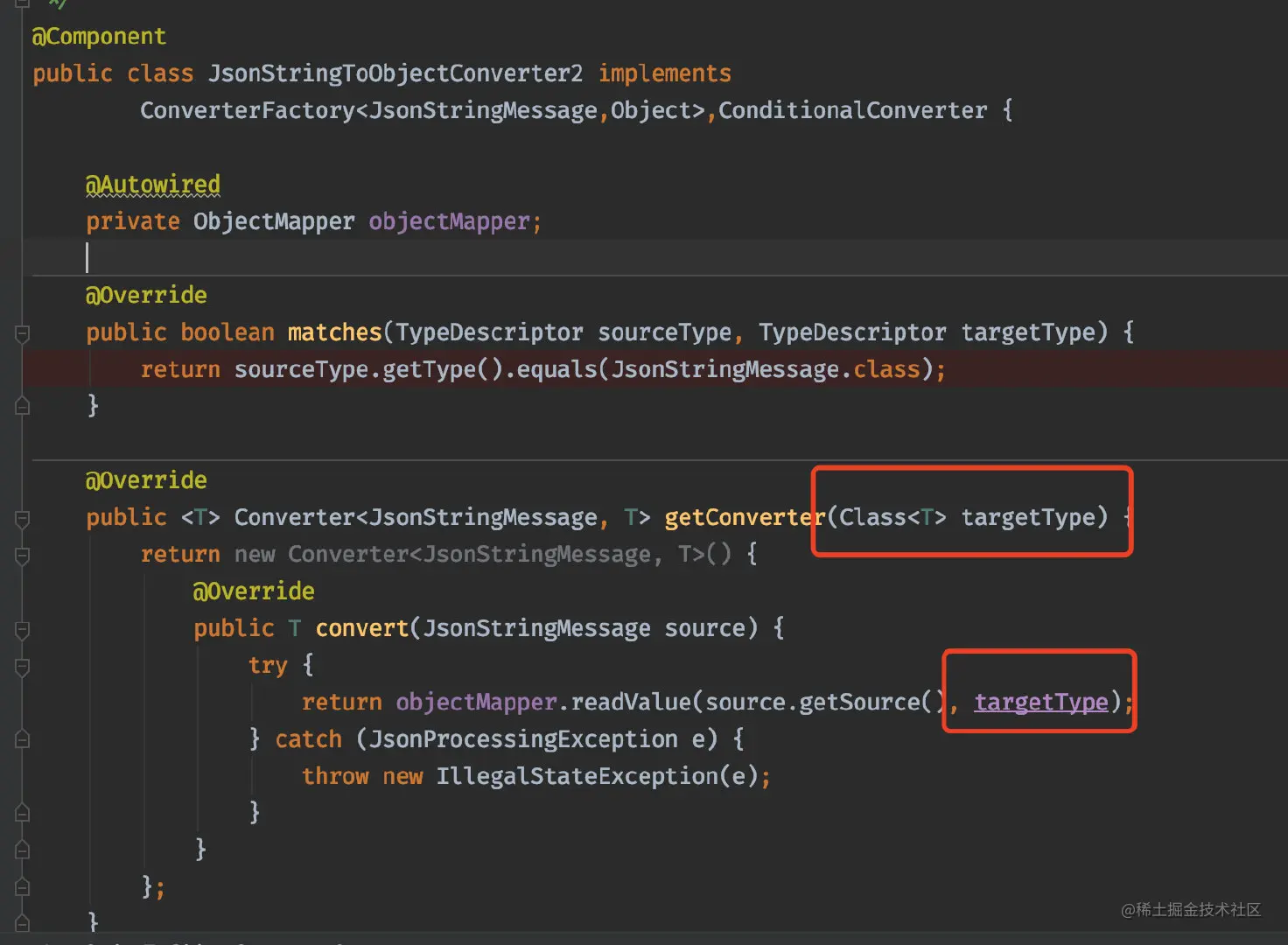Screen dimensions: 1288x945
Task: Click the source parameter in convert signature
Action: pyautogui.click(x=705, y=628)
